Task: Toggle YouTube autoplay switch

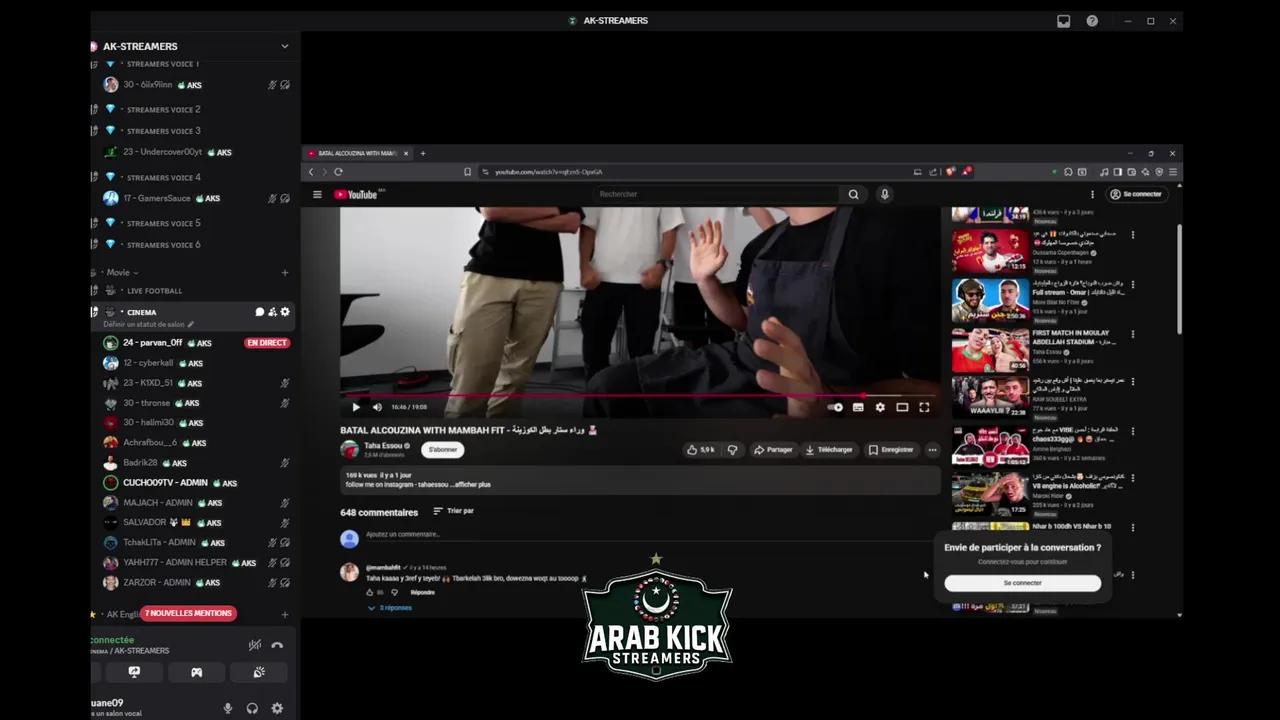Action: 836,407
